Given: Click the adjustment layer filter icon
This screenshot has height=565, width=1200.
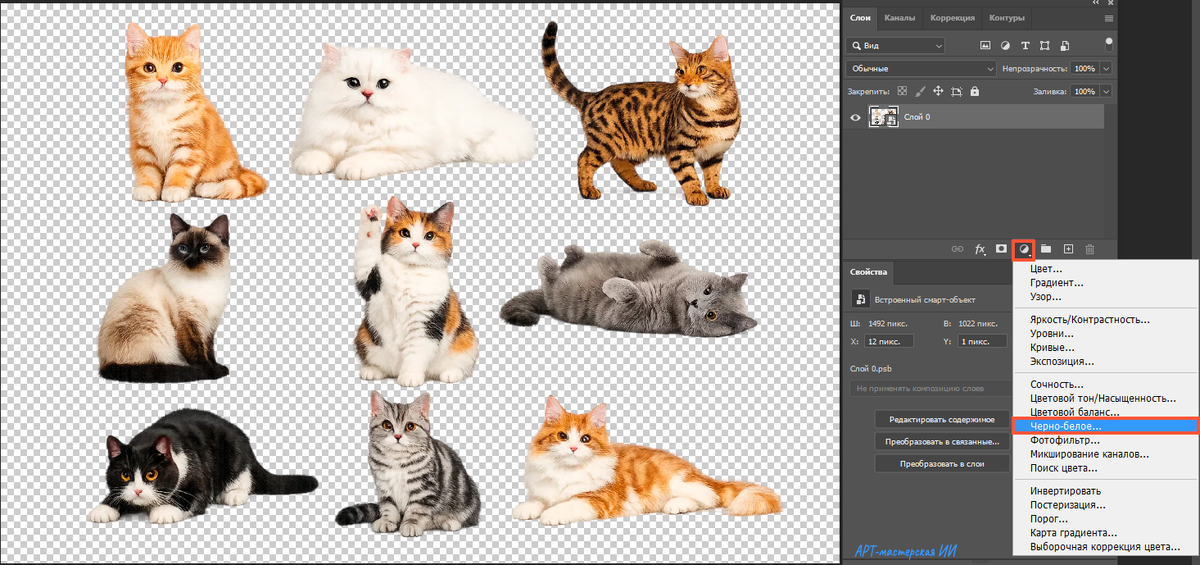Looking at the screenshot, I should (1005, 46).
